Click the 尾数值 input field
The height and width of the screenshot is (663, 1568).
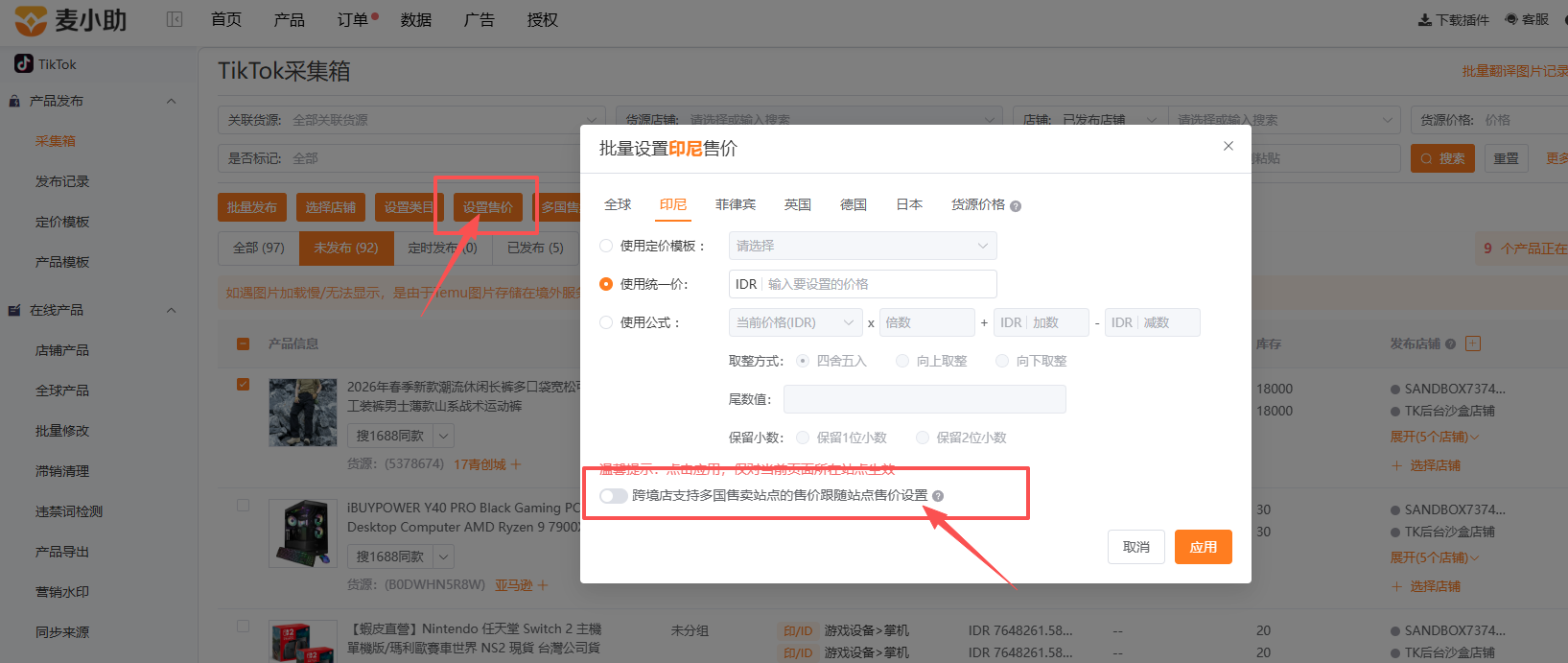(x=924, y=399)
